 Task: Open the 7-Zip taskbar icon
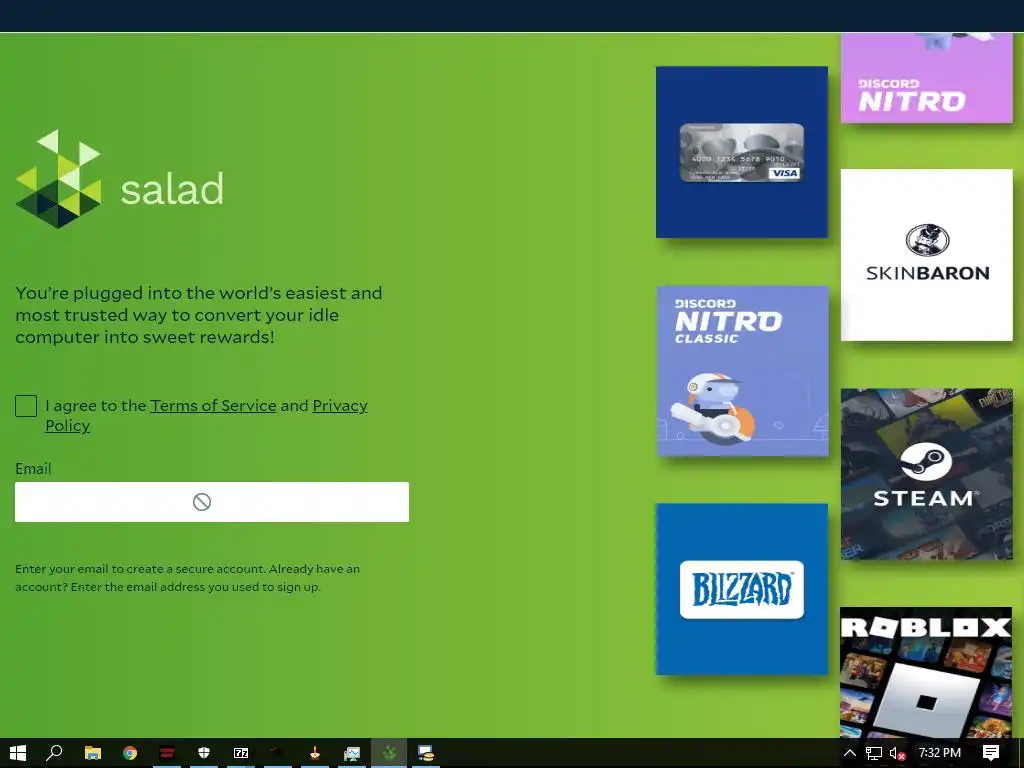(241, 753)
